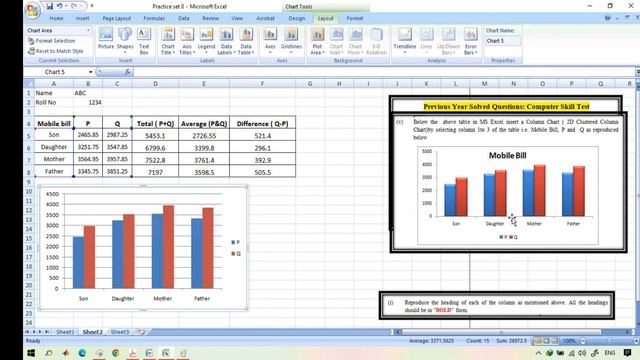
Task: Open the Excel icon in the taskbar
Action: tap(166, 353)
